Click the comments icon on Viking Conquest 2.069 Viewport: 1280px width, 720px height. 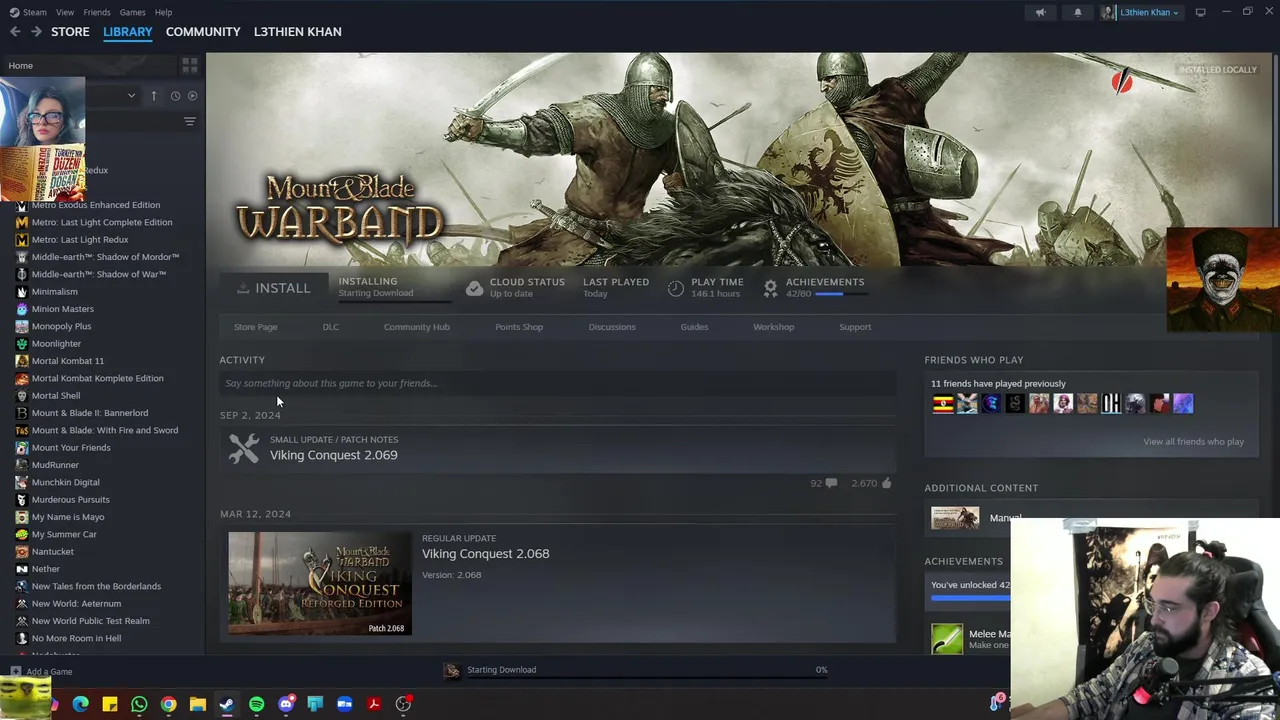[831, 483]
